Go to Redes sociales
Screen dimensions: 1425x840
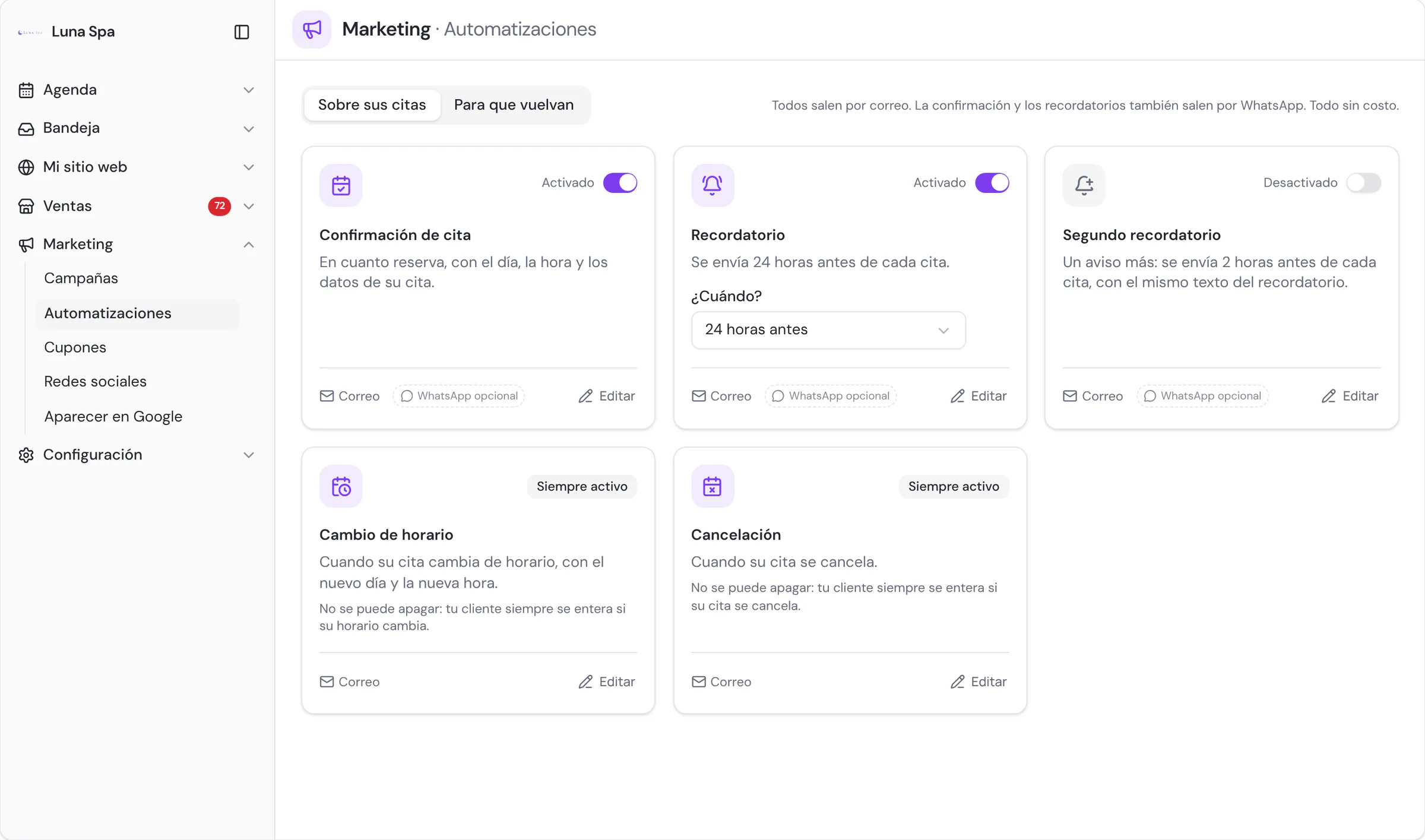click(x=95, y=382)
